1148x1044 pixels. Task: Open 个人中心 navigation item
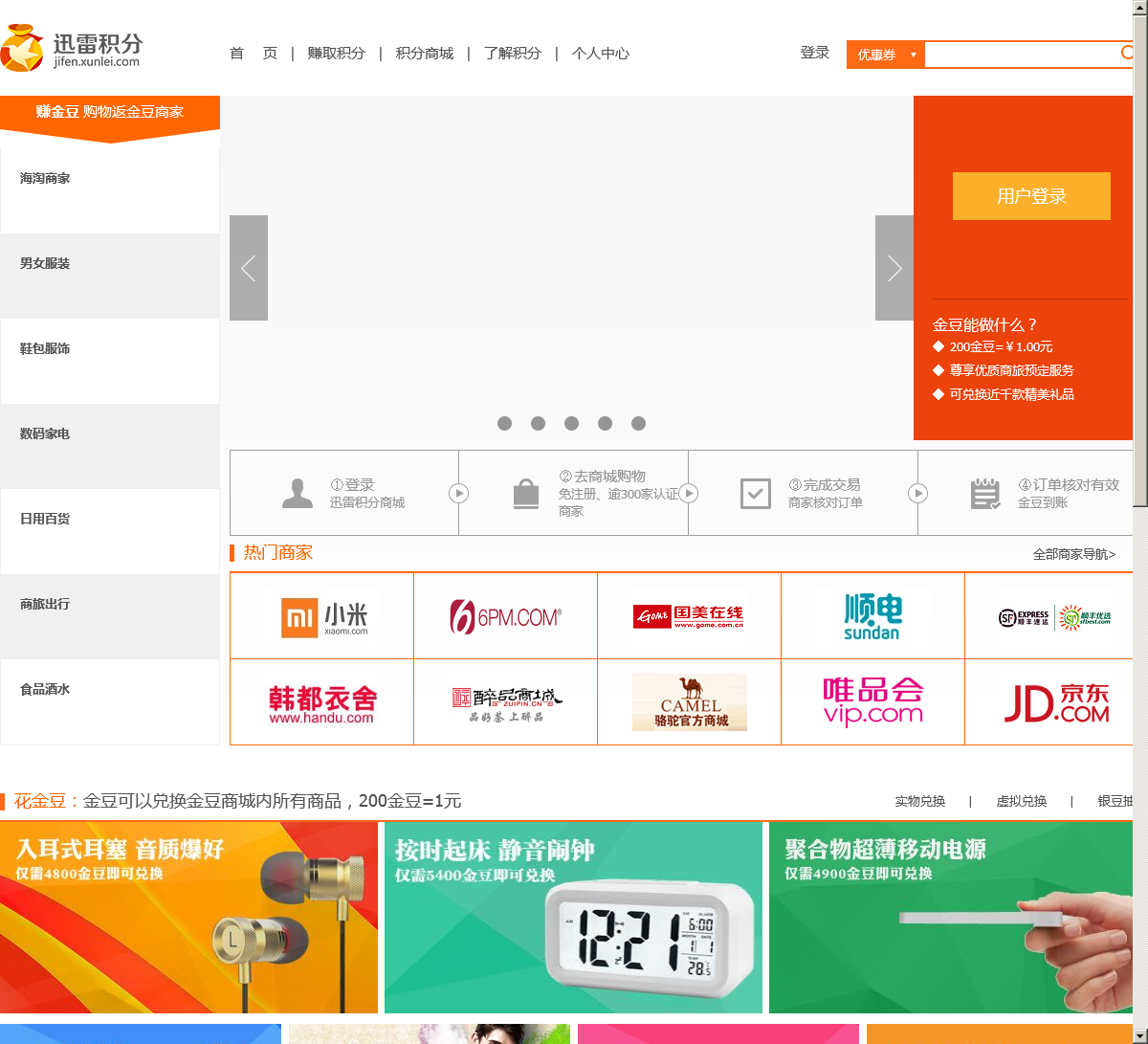pos(601,54)
